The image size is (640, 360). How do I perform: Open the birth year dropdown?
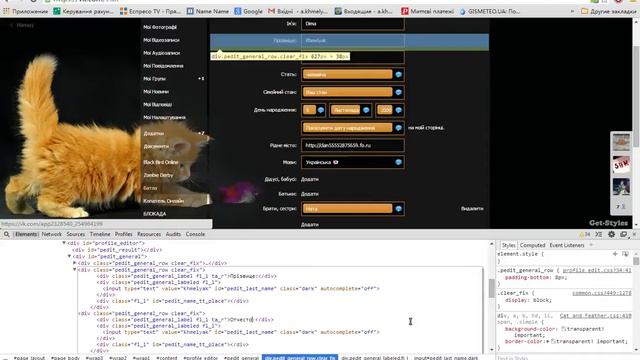390,110
